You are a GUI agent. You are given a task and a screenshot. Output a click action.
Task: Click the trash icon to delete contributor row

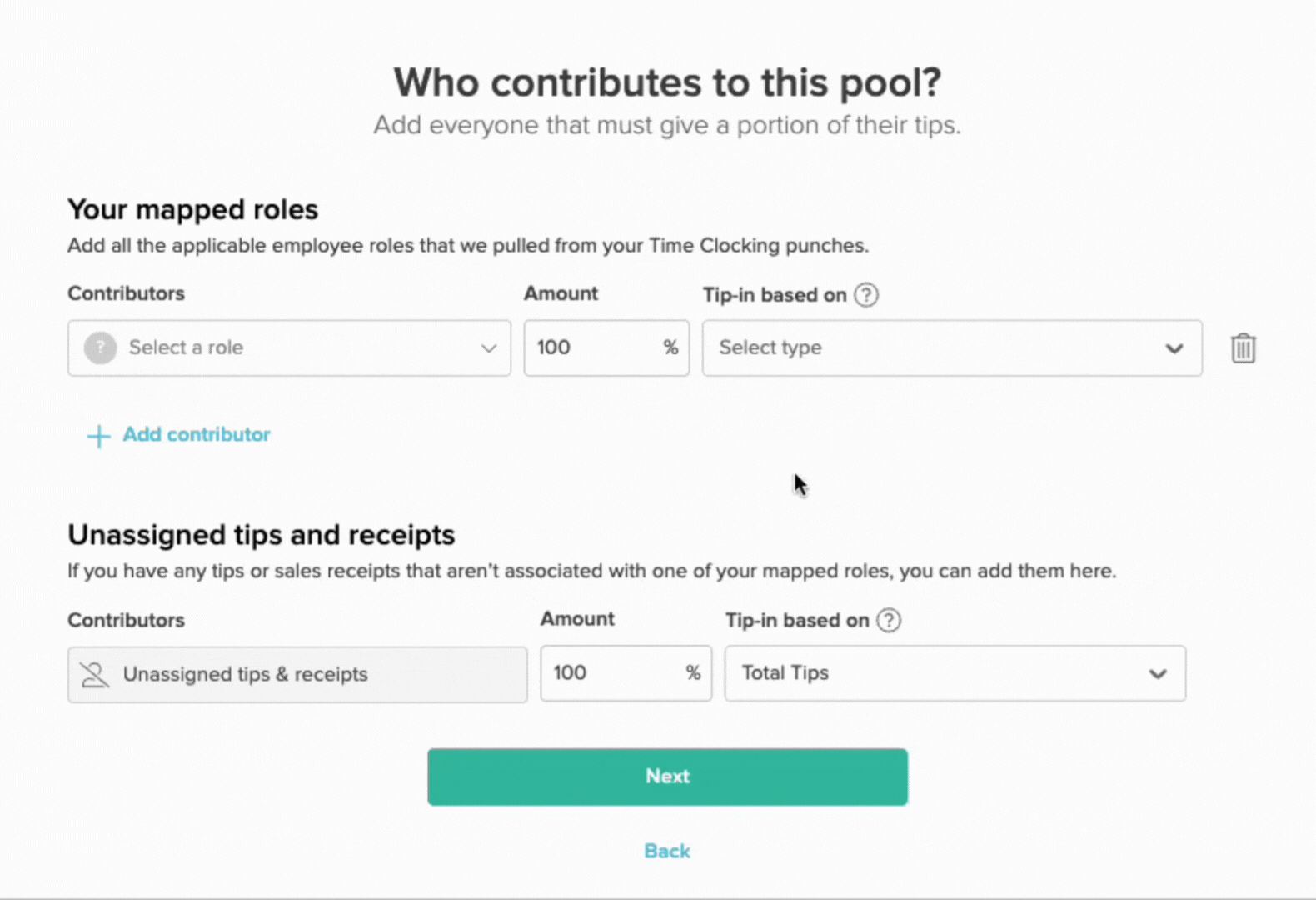click(x=1243, y=348)
